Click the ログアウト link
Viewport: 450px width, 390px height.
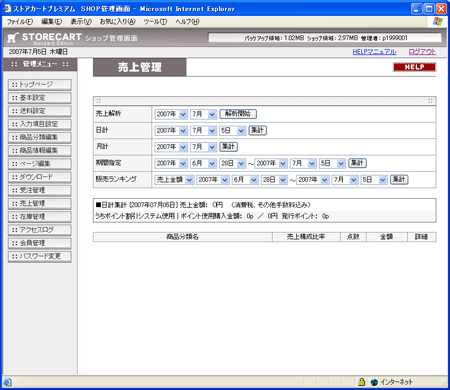422,52
